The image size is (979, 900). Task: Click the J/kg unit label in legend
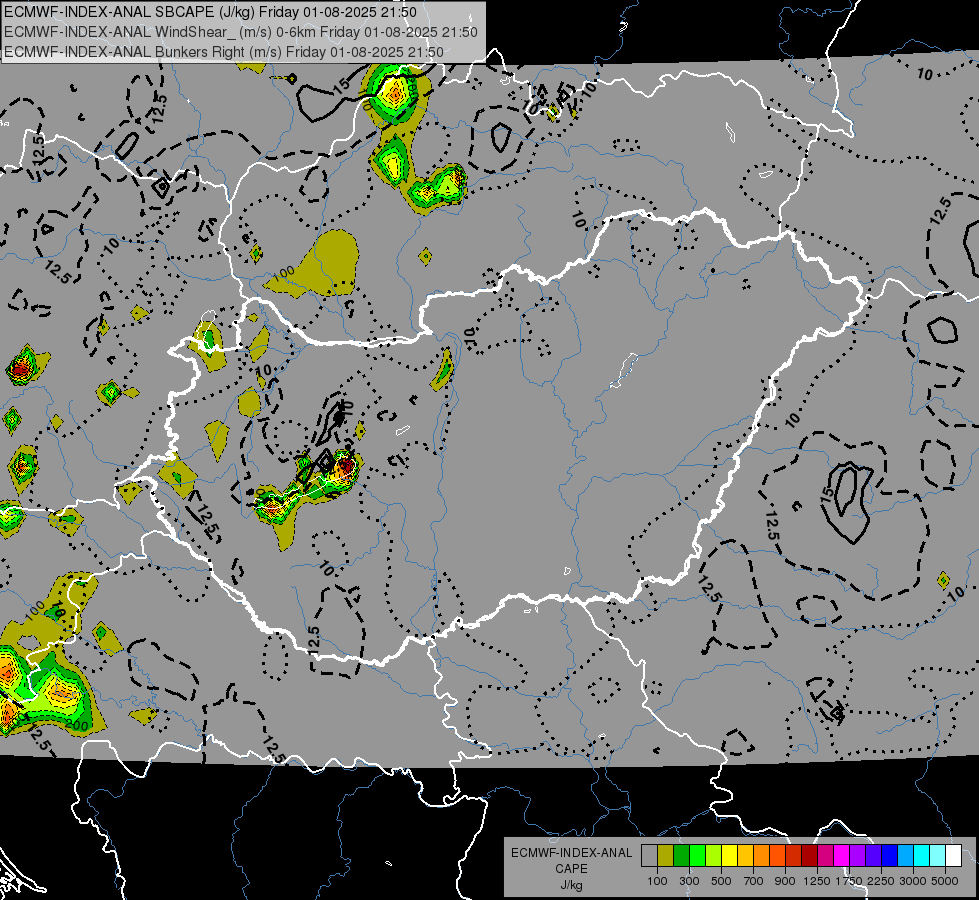tap(571, 886)
